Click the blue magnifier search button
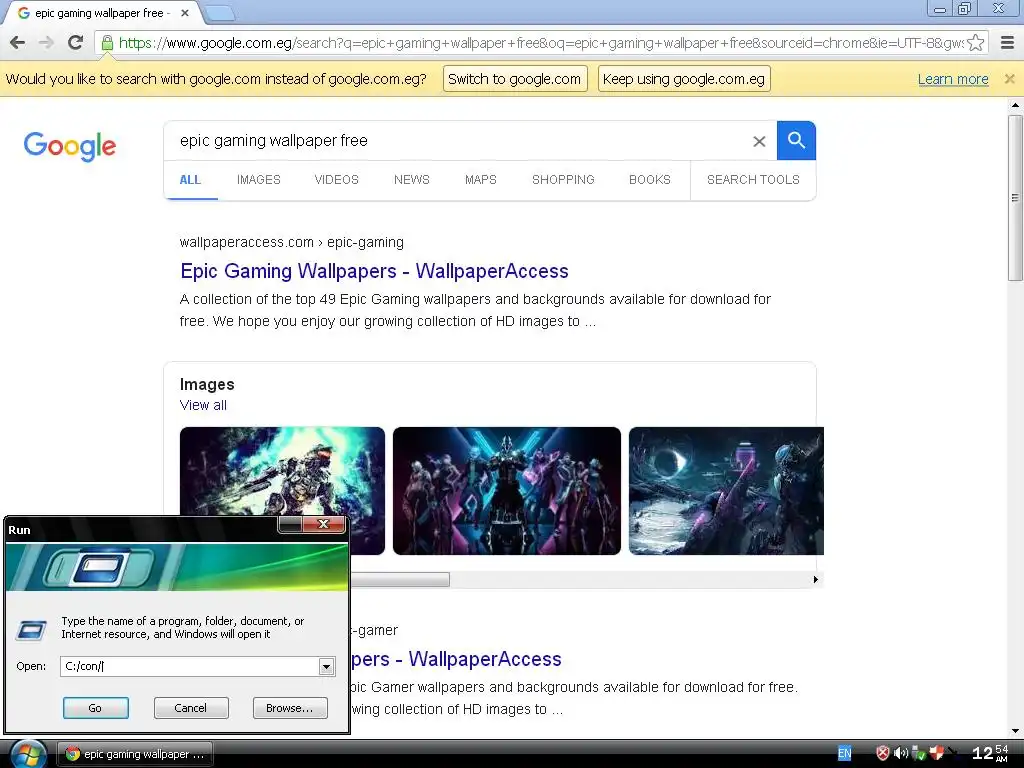Viewport: 1024px width, 768px height. (x=796, y=140)
